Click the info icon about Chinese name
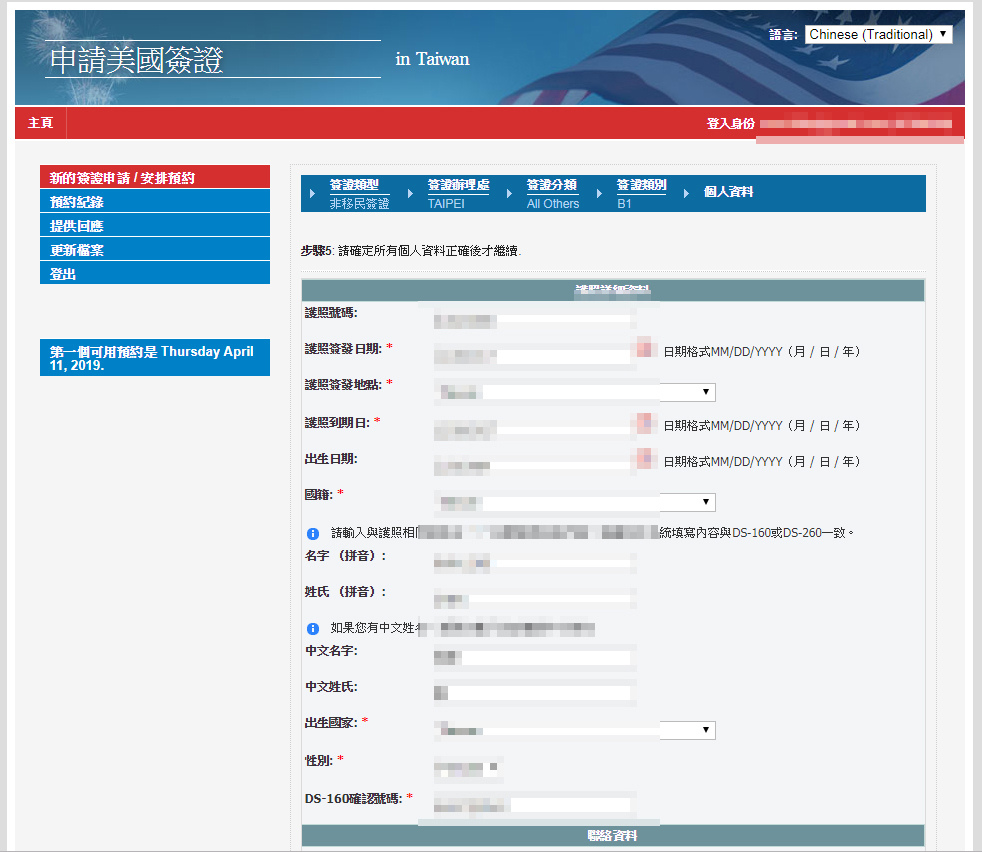Image resolution: width=982 pixels, height=852 pixels. [313, 628]
